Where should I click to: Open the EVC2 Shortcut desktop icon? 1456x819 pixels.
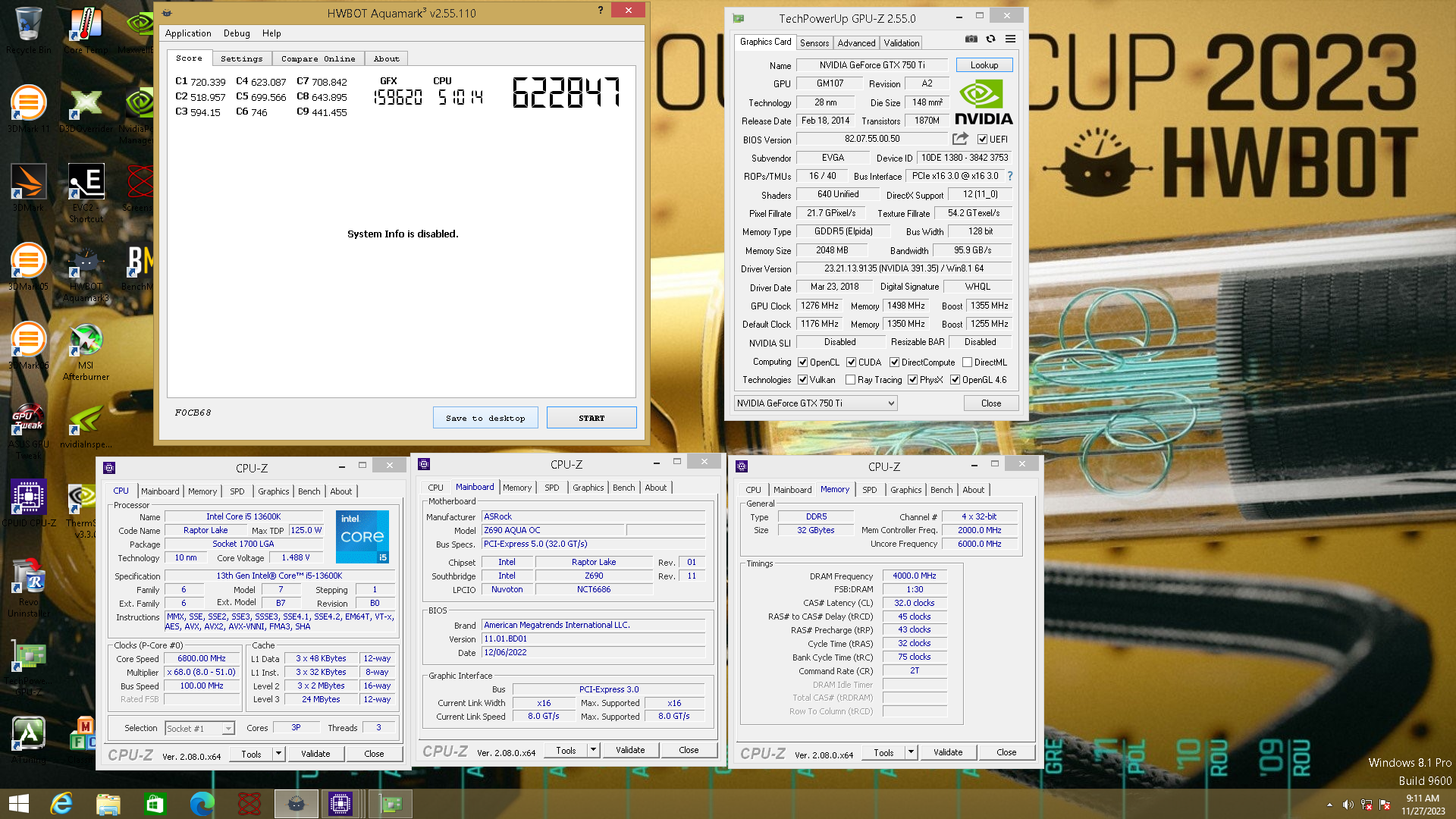click(x=86, y=193)
